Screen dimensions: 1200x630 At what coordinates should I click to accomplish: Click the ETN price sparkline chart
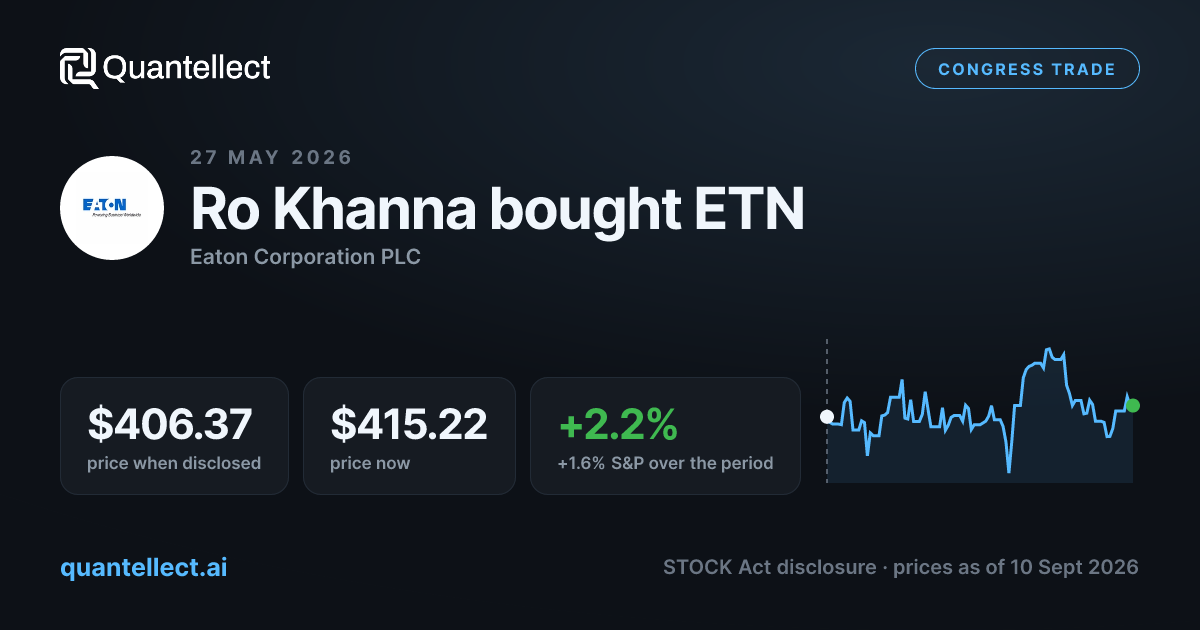click(980, 412)
